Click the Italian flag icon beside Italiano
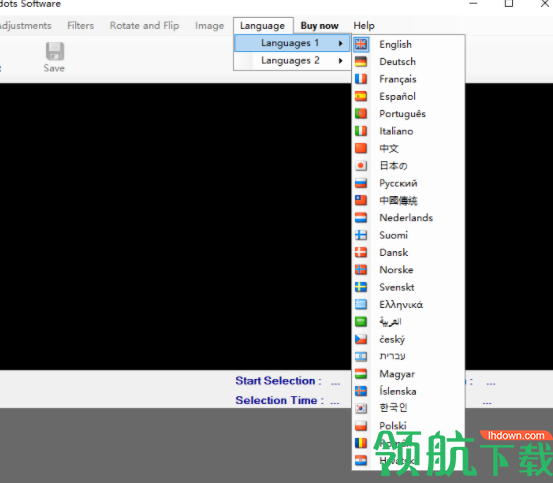Image resolution: width=553 pixels, height=483 pixels. click(361, 131)
